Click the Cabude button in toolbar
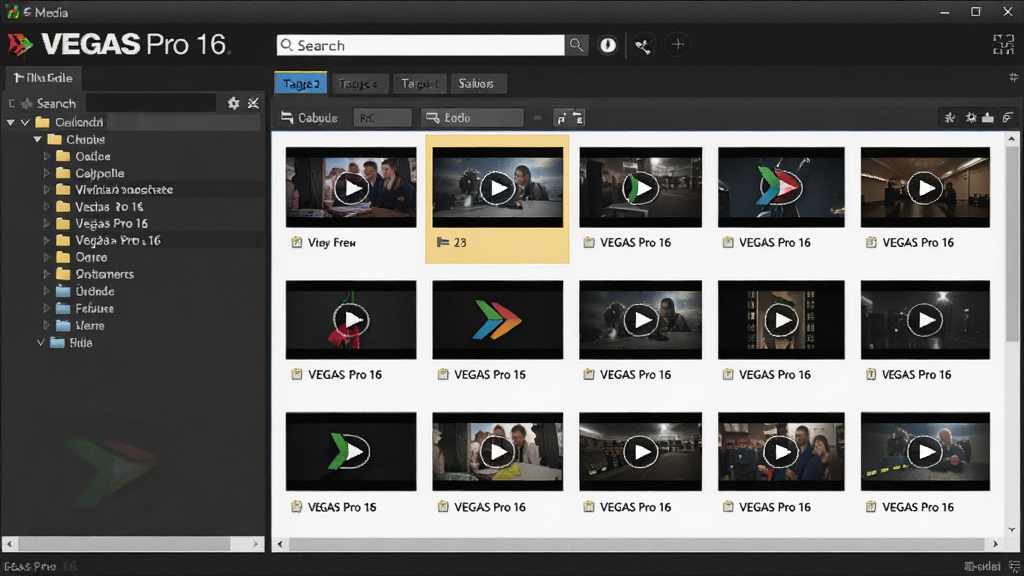Viewport: 1024px width, 576px height. tap(310, 118)
